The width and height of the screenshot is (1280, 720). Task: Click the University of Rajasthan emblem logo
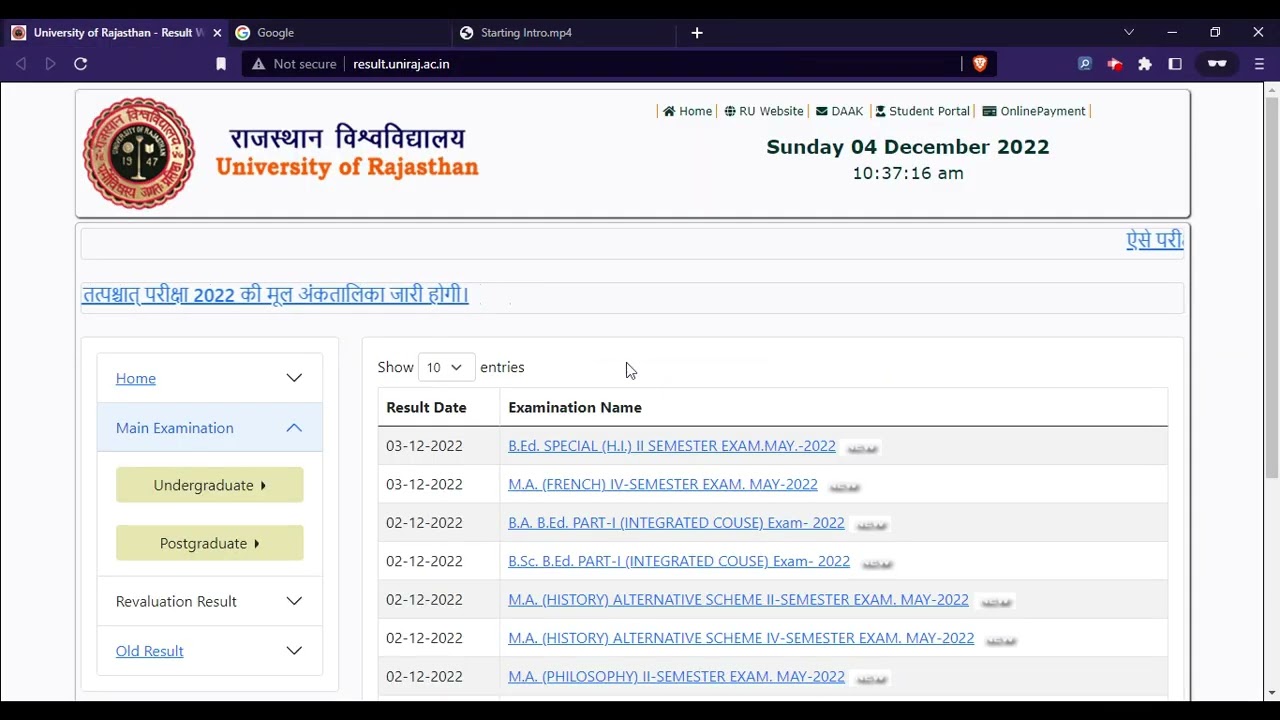(139, 153)
